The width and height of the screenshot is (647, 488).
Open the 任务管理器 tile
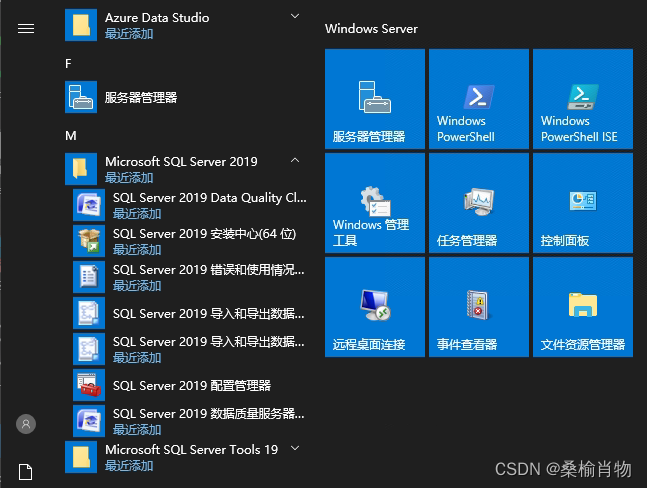pyautogui.click(x=479, y=203)
